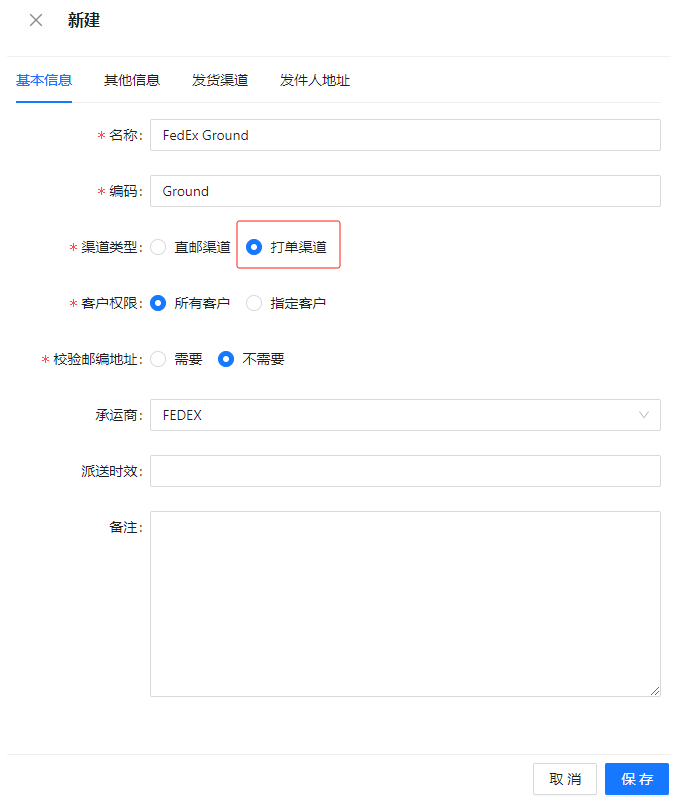Click the blue 保存 button
The height and width of the screenshot is (807, 698).
(x=637, y=779)
